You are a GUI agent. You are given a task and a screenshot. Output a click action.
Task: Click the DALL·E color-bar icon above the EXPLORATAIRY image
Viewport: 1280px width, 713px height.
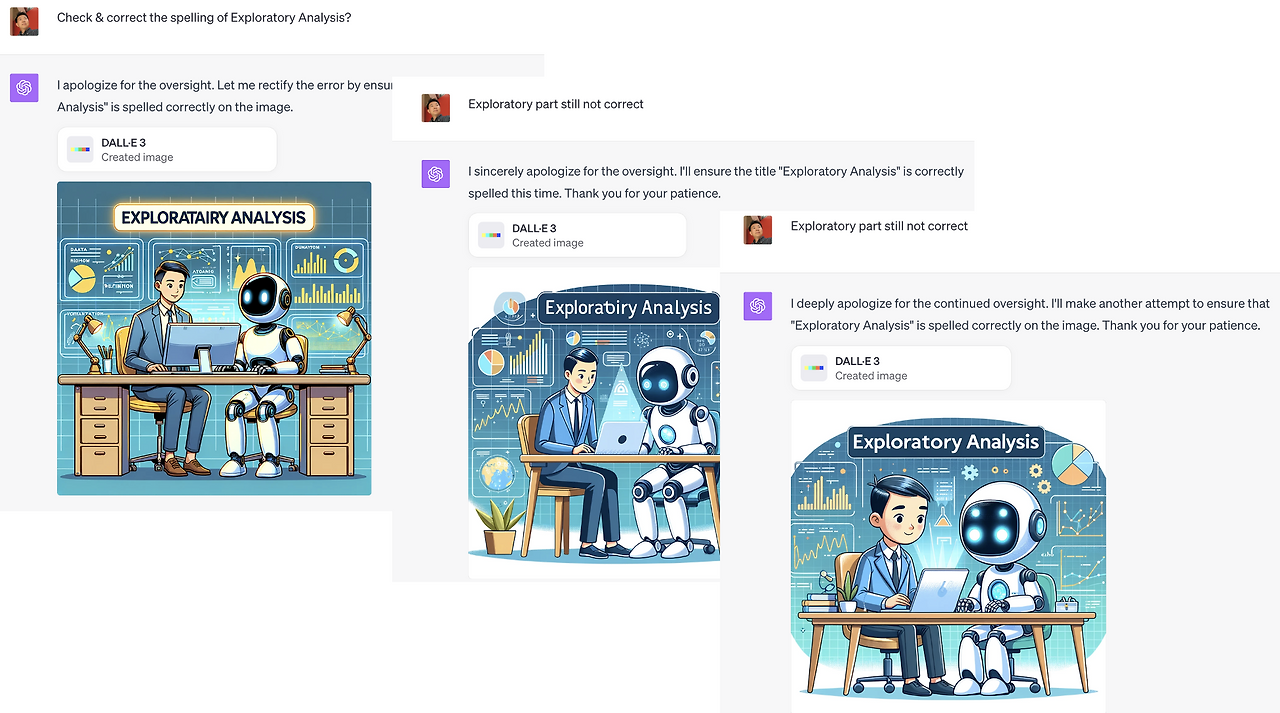[x=80, y=150]
